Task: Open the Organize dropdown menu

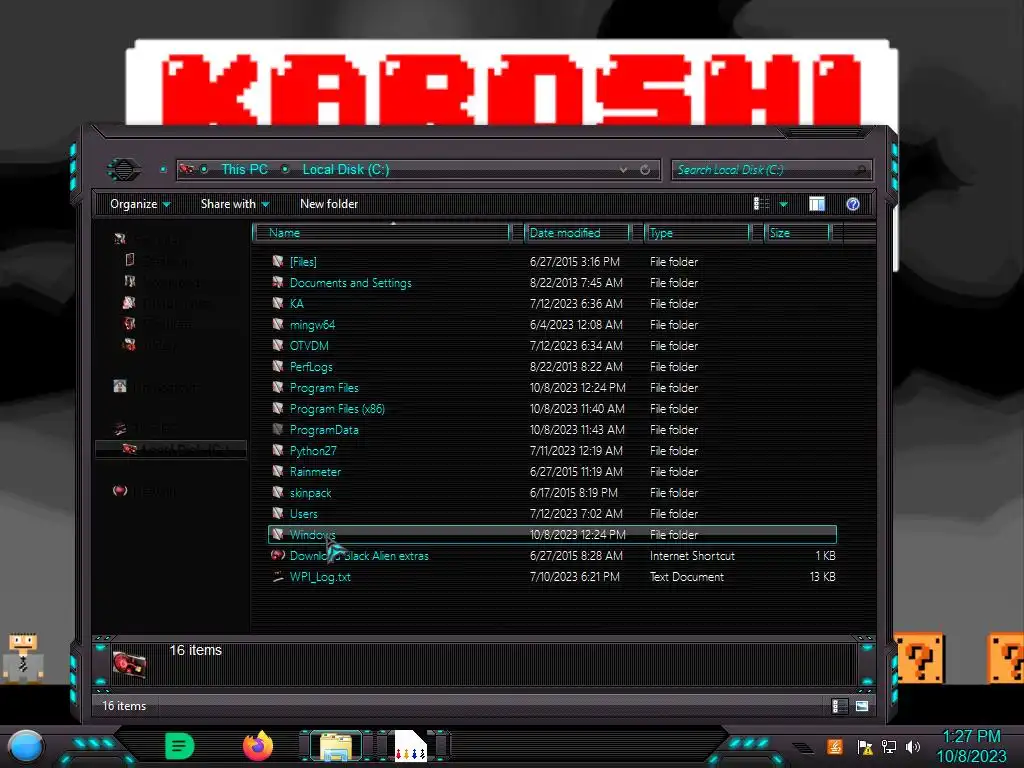Action: [x=140, y=204]
